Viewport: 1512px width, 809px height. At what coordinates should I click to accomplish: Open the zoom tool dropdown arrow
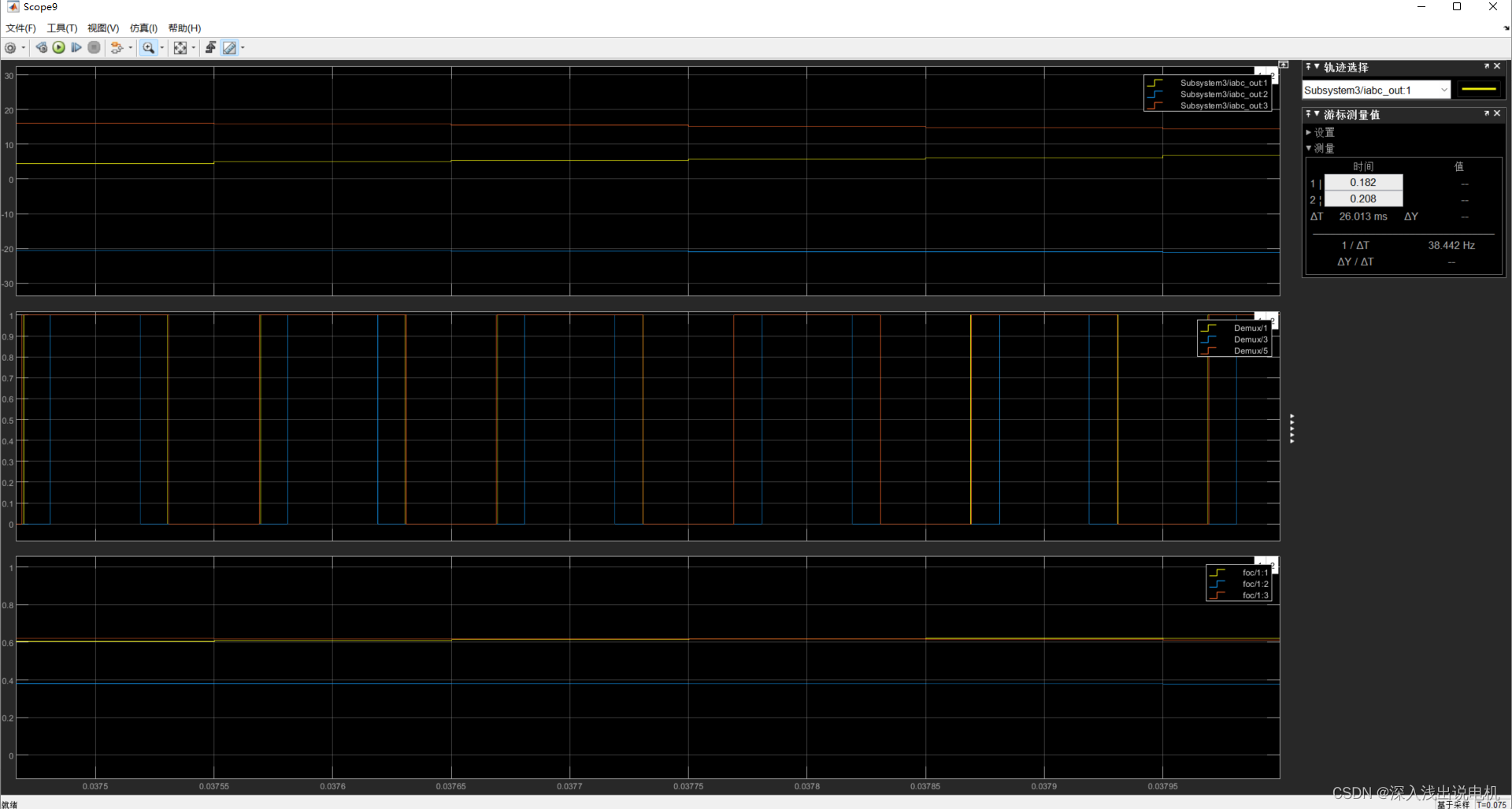point(162,48)
